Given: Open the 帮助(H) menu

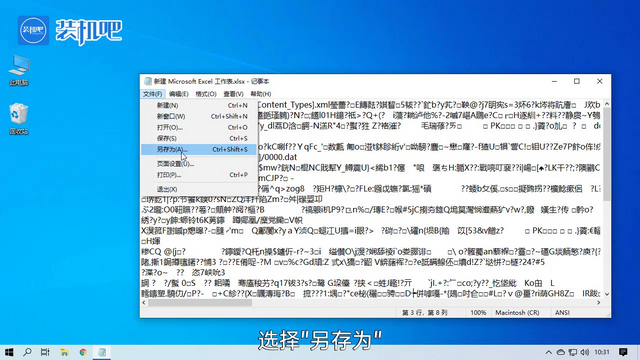Looking at the screenshot, I should 261,94.
